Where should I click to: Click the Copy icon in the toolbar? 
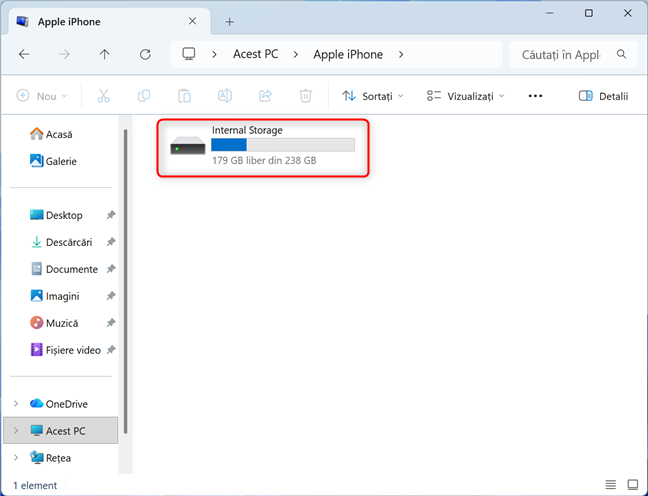pos(144,96)
